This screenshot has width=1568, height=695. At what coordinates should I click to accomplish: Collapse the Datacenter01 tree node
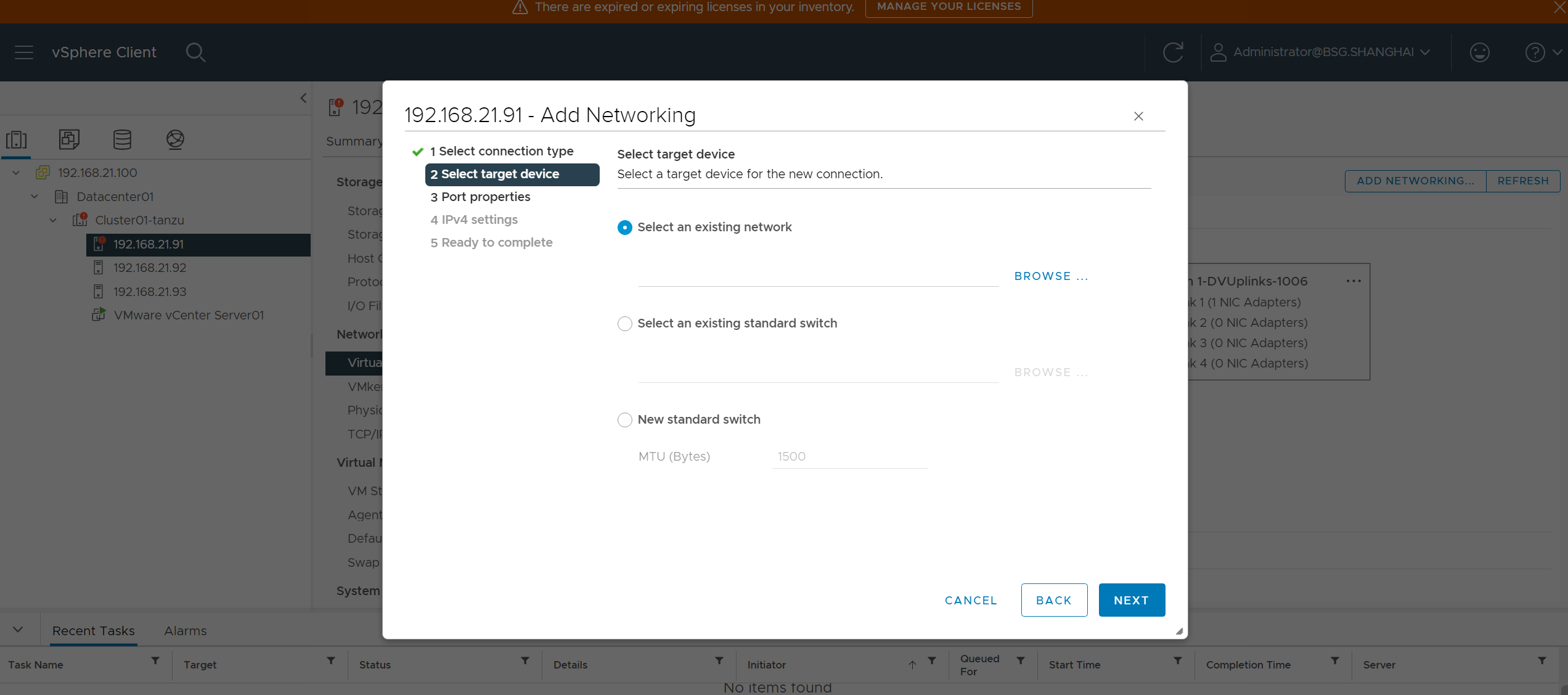tap(35, 197)
